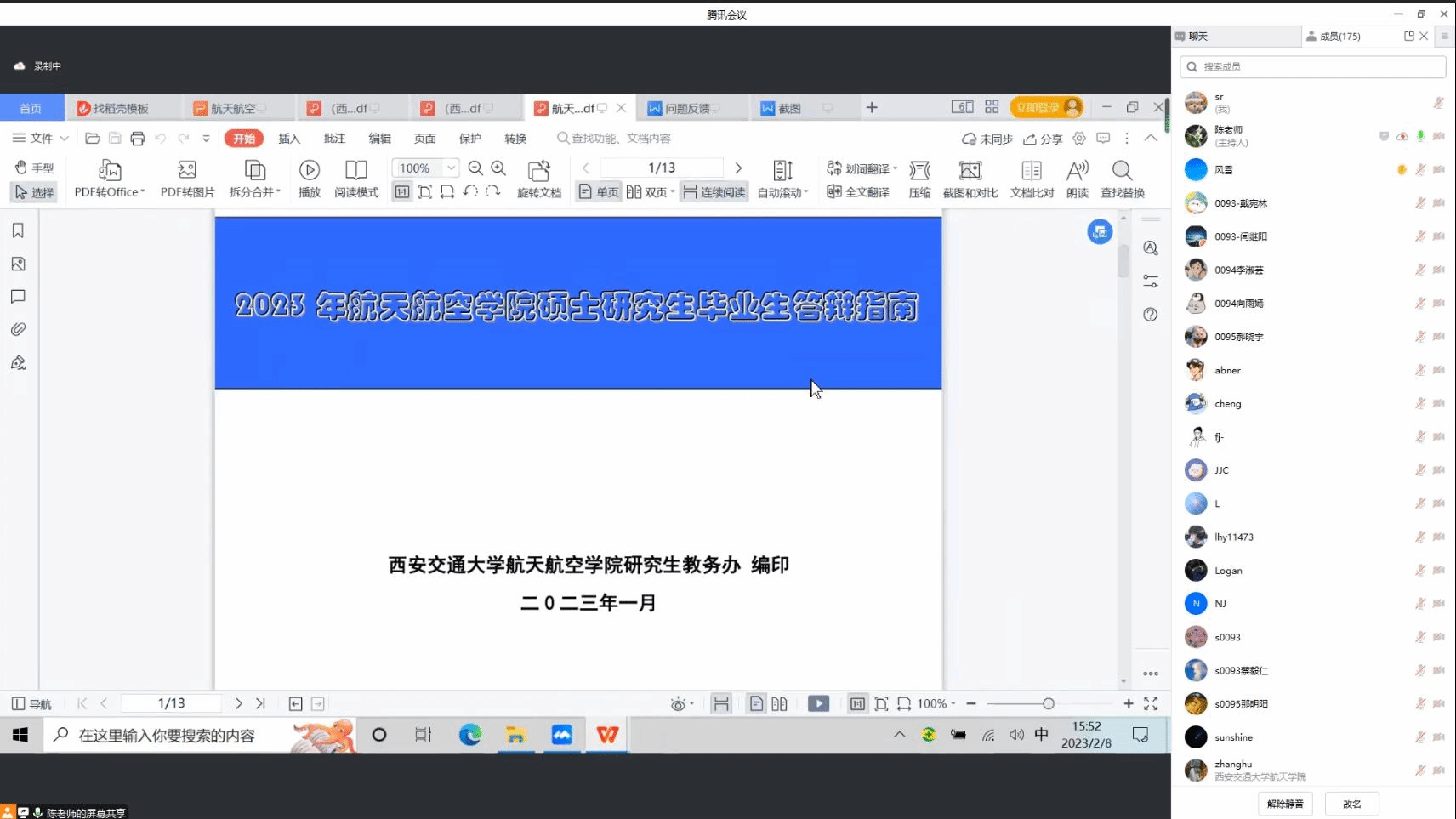Click the 压缩 compress icon
Screen dimensions: 1456x819
919,171
